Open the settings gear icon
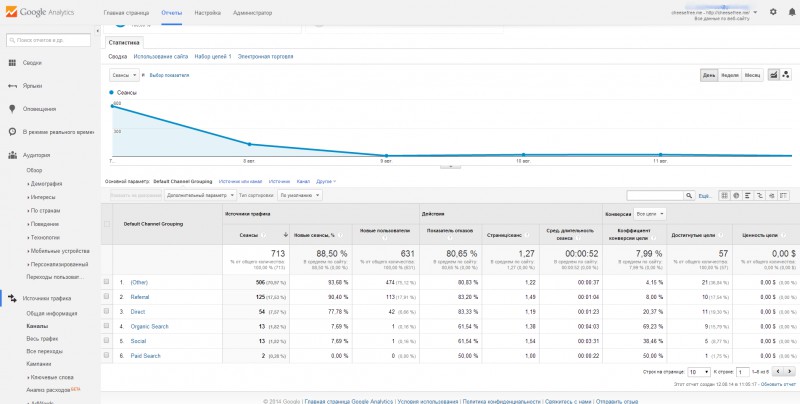Viewport: 800px width, 404px height. pyautogui.click(x=773, y=12)
